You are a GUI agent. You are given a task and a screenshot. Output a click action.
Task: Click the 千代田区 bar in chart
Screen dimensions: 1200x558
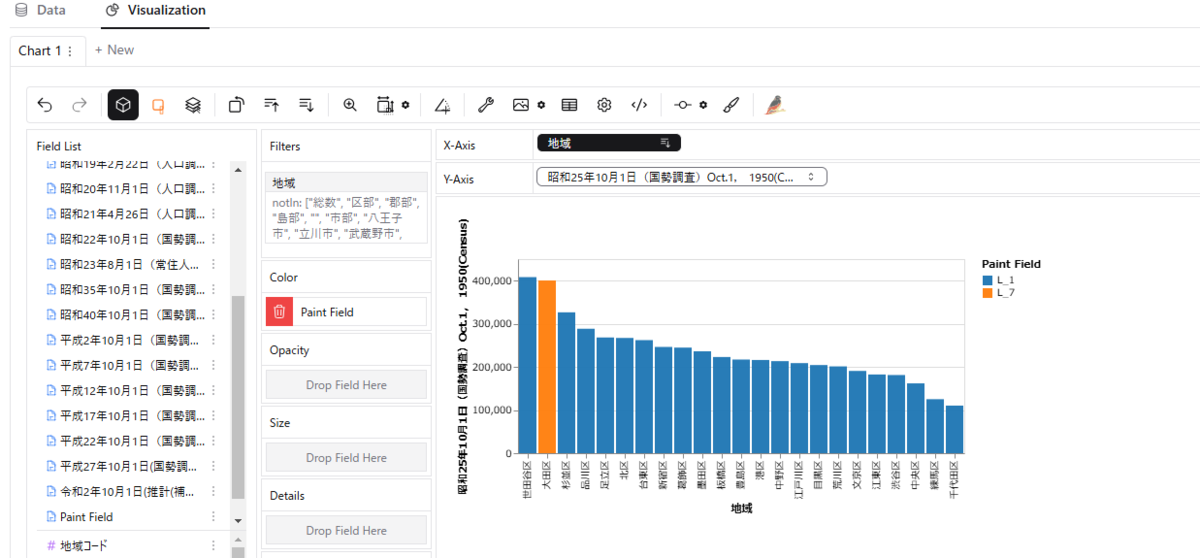[955, 429]
